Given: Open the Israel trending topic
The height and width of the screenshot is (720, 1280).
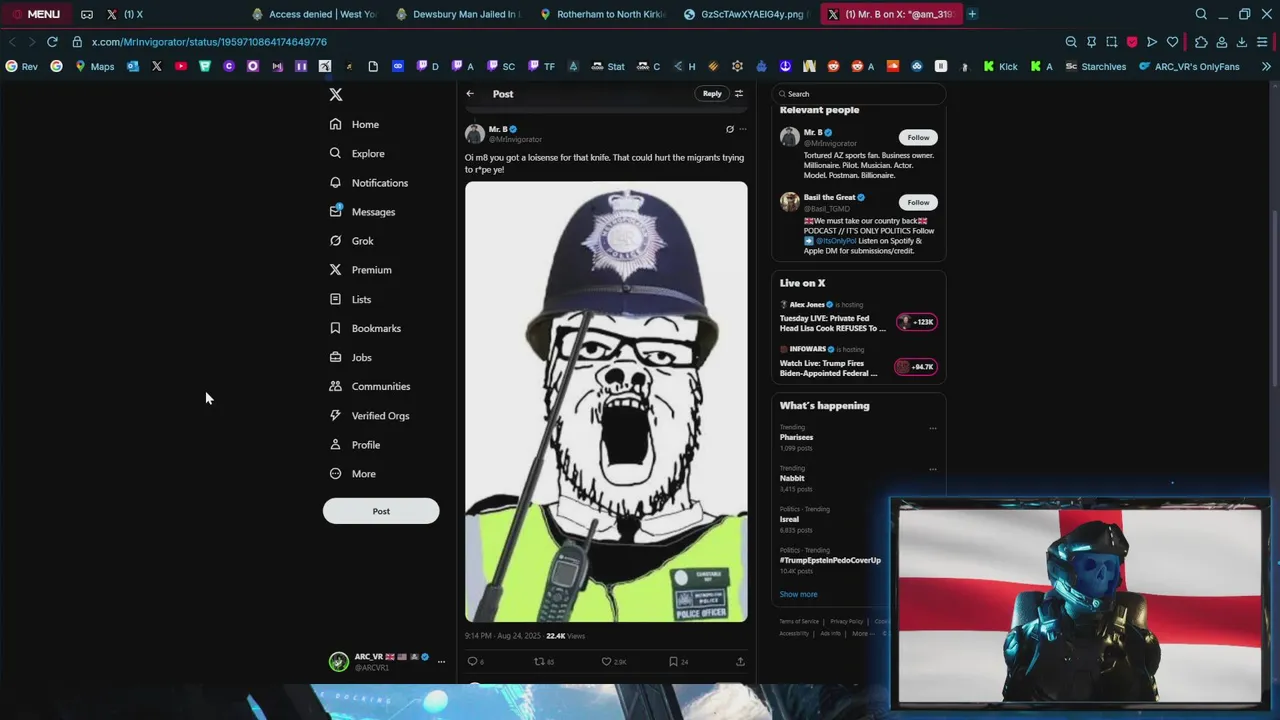Looking at the screenshot, I should [x=789, y=519].
